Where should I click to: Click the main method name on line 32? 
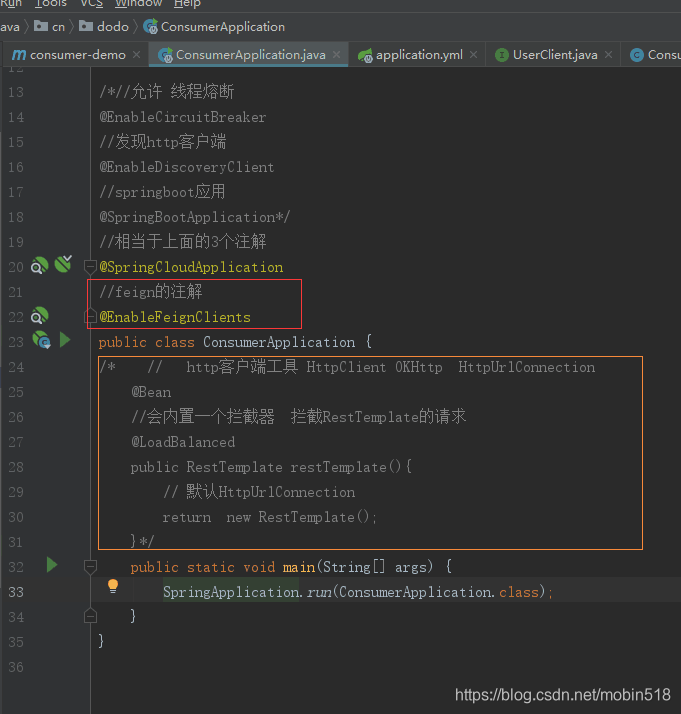(299, 567)
